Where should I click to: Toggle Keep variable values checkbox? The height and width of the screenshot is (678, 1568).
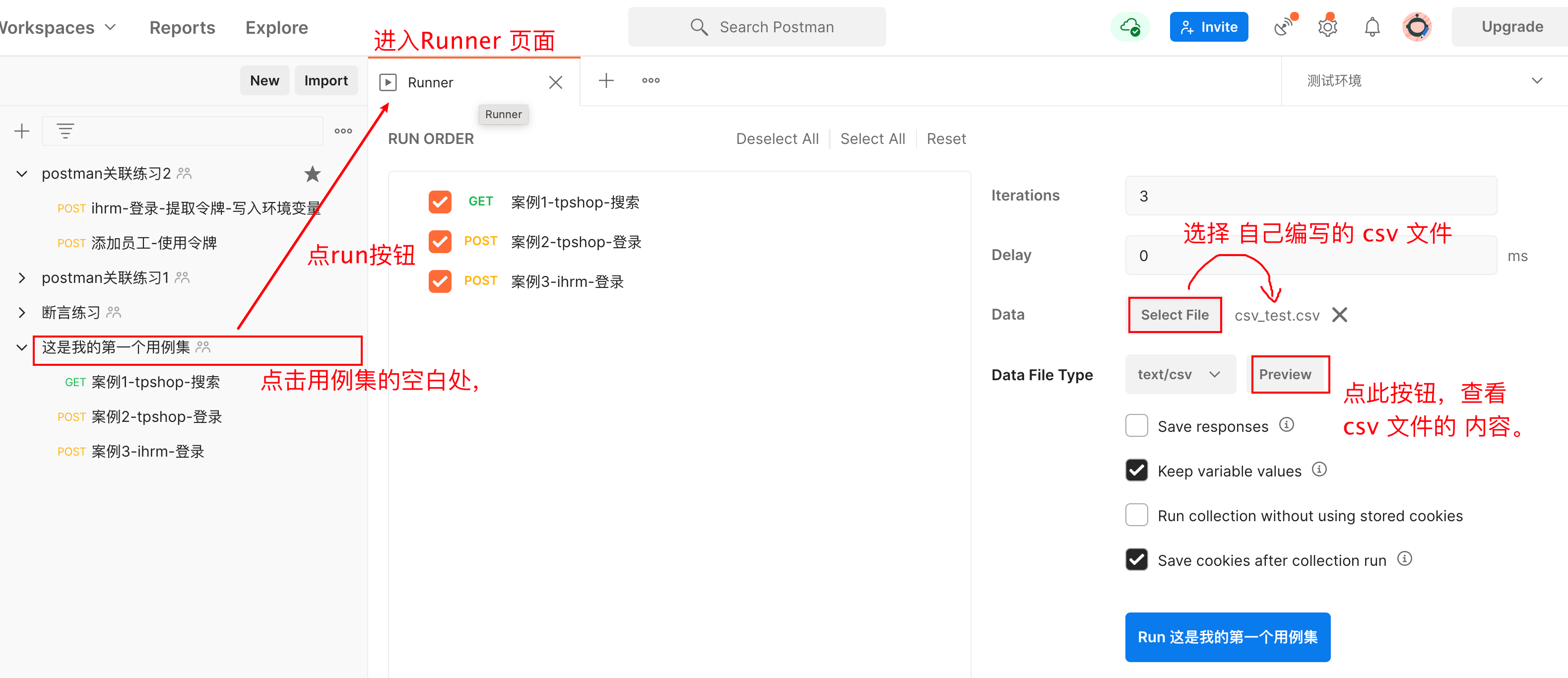[1136, 471]
